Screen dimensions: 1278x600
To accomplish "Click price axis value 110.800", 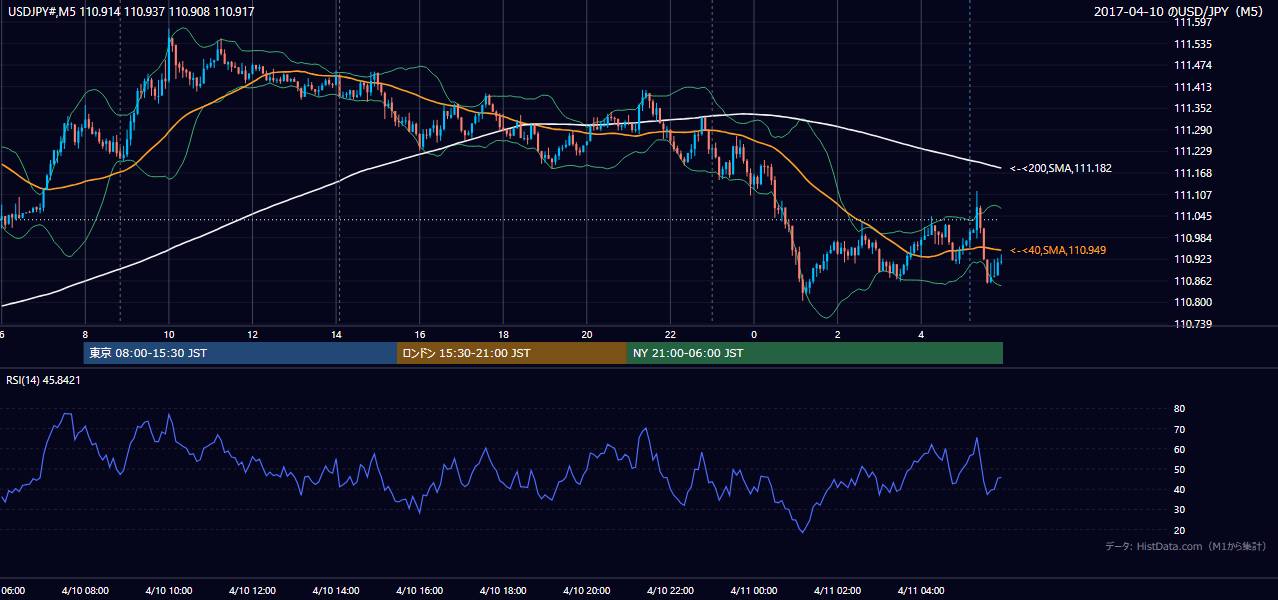I will point(1191,303).
